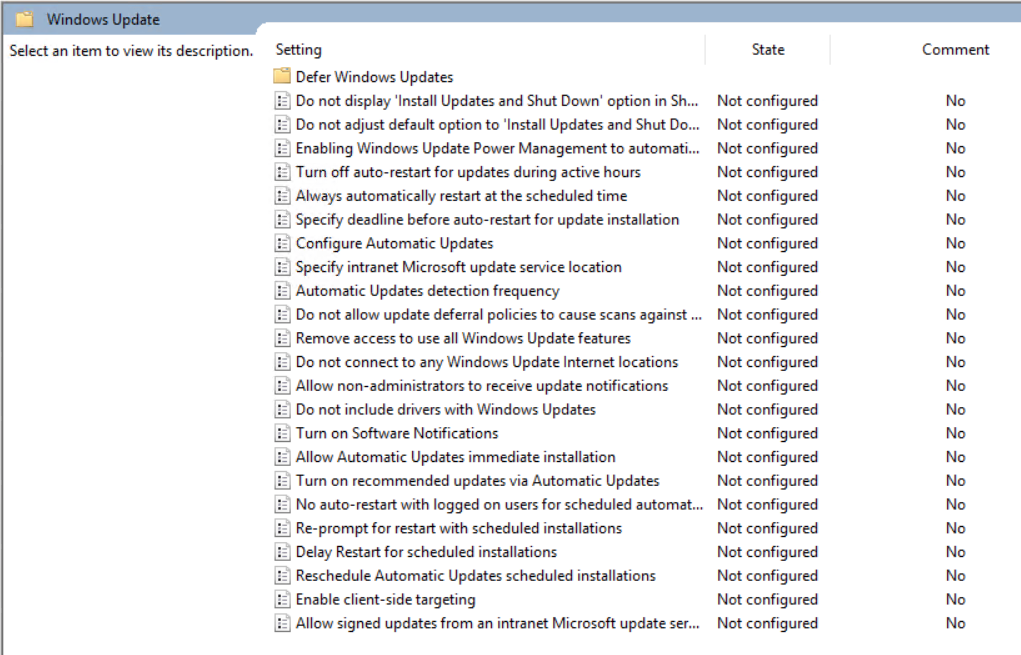This screenshot has width=1021, height=655.
Task: Sort by the Comment column header
Action: tap(955, 49)
